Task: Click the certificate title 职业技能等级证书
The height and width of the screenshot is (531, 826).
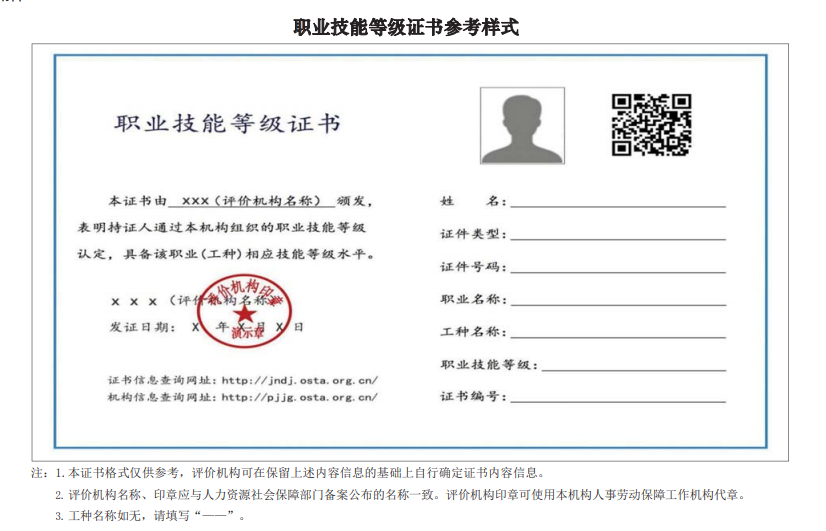Action: (228, 124)
